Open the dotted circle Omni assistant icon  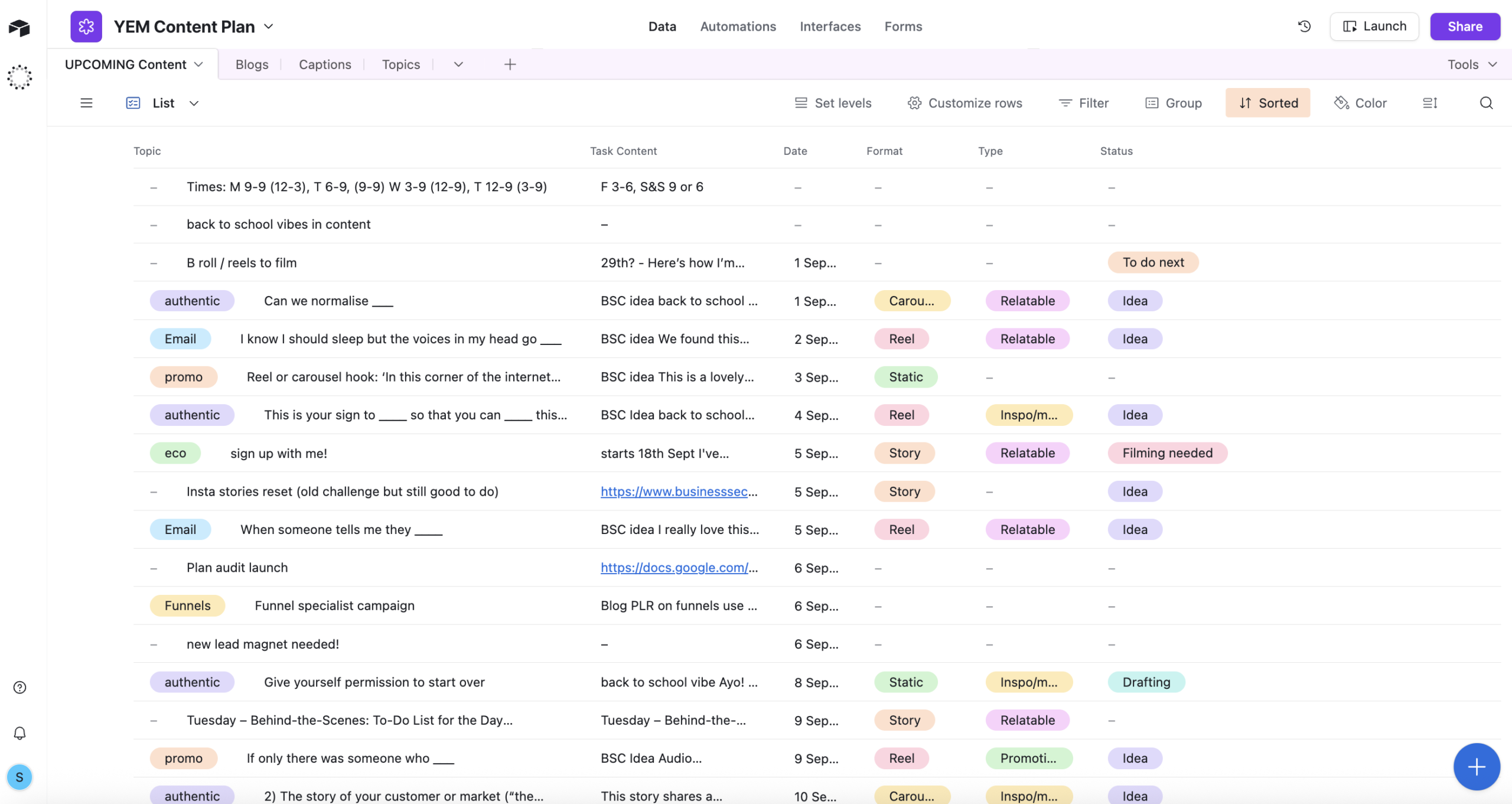tap(19, 77)
